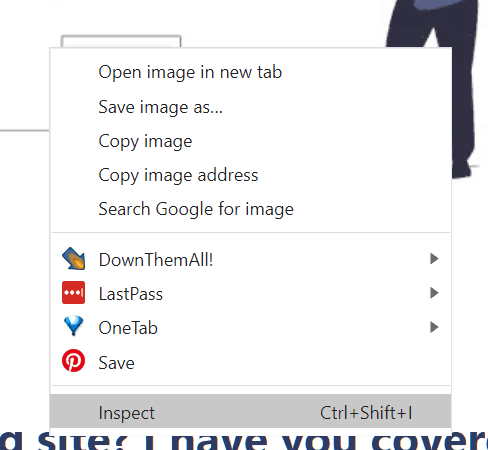Click the input box behind the menu

121,41
